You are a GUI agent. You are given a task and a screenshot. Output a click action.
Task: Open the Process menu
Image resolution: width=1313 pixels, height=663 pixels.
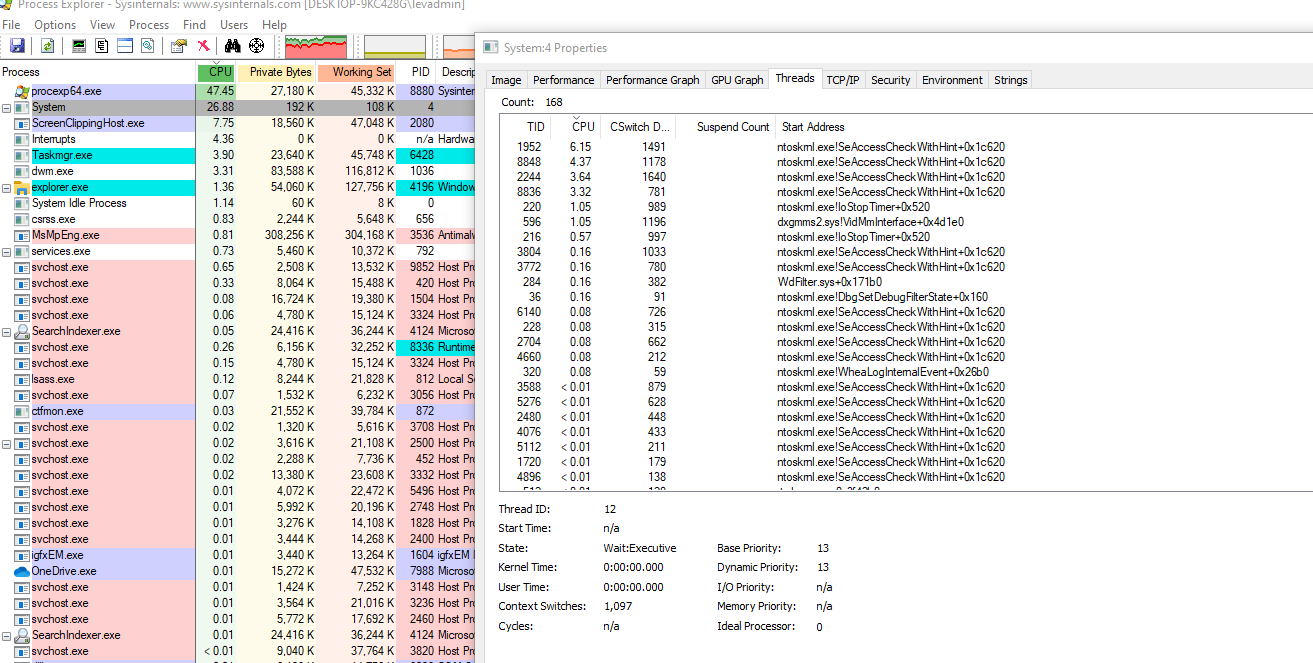[x=149, y=24]
